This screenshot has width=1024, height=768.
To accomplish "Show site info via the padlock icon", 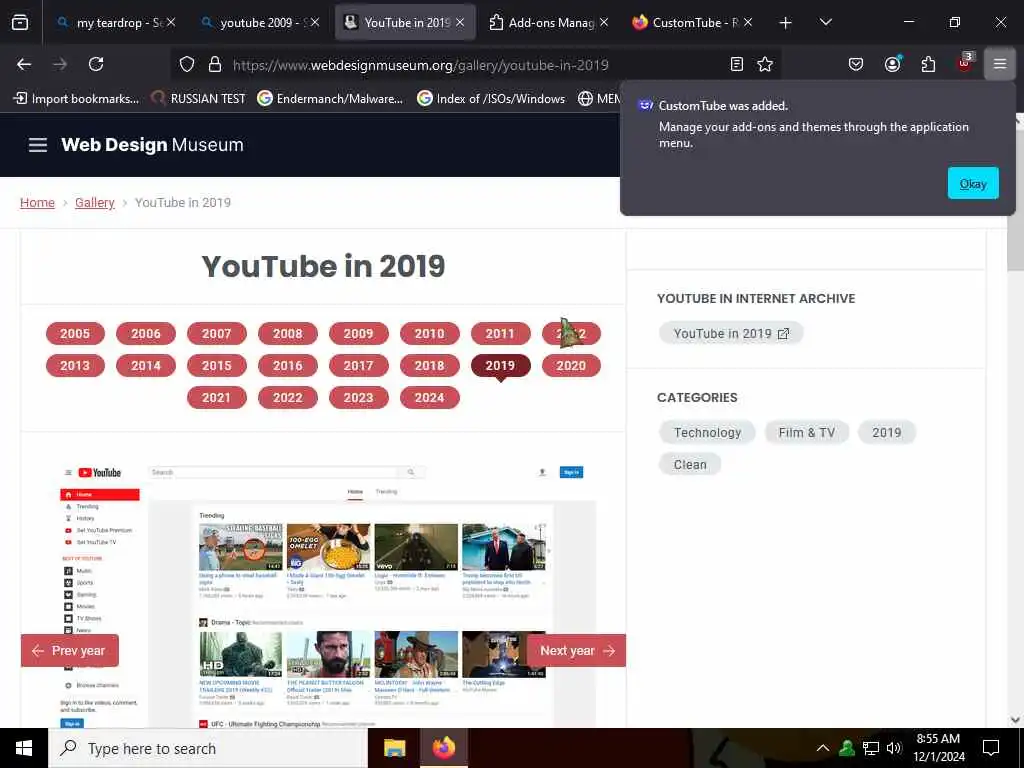I will (x=215, y=64).
